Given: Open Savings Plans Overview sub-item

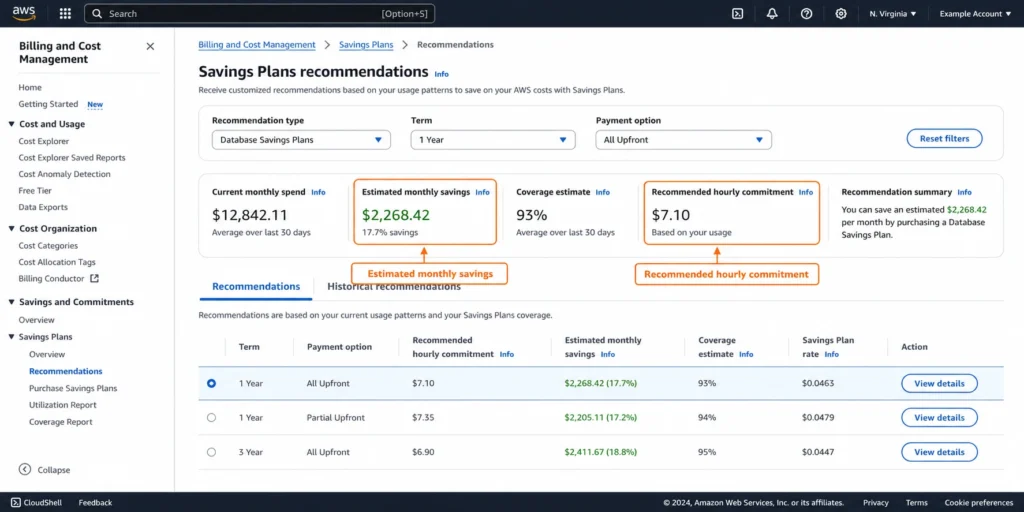Looking at the screenshot, I should point(47,354).
